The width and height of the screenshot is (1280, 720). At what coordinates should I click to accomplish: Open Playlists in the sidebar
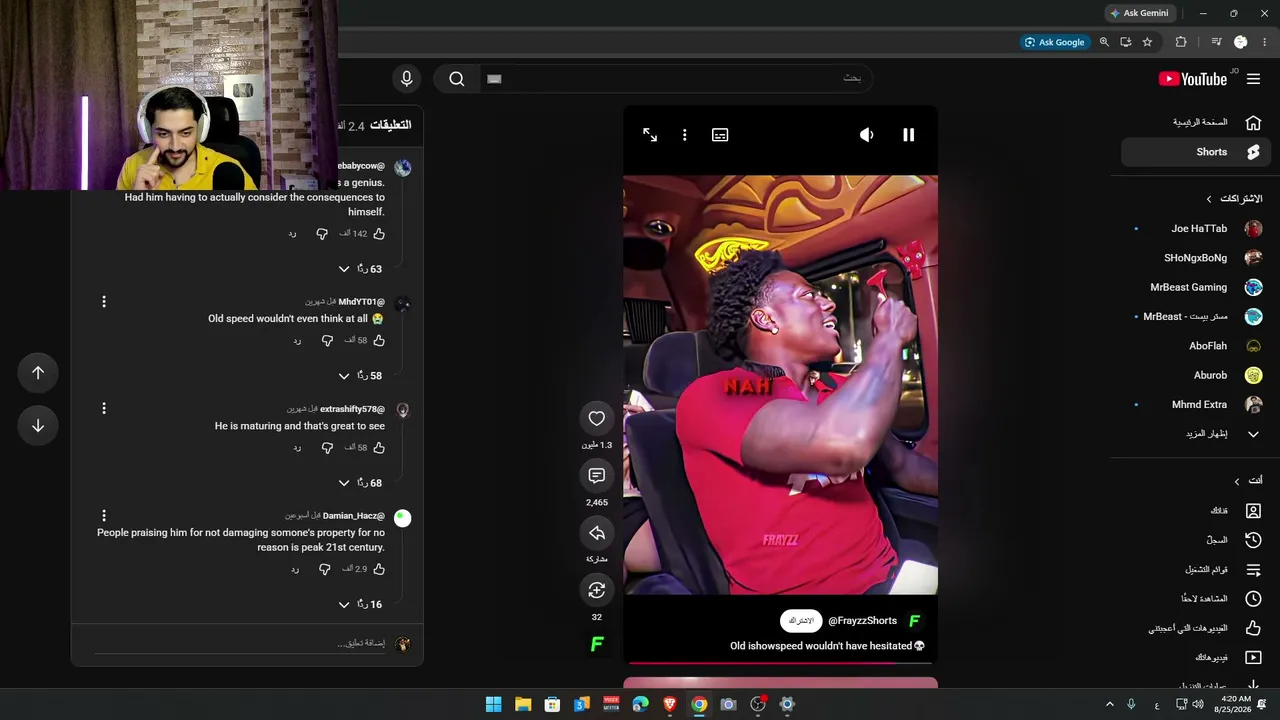click(1196, 570)
